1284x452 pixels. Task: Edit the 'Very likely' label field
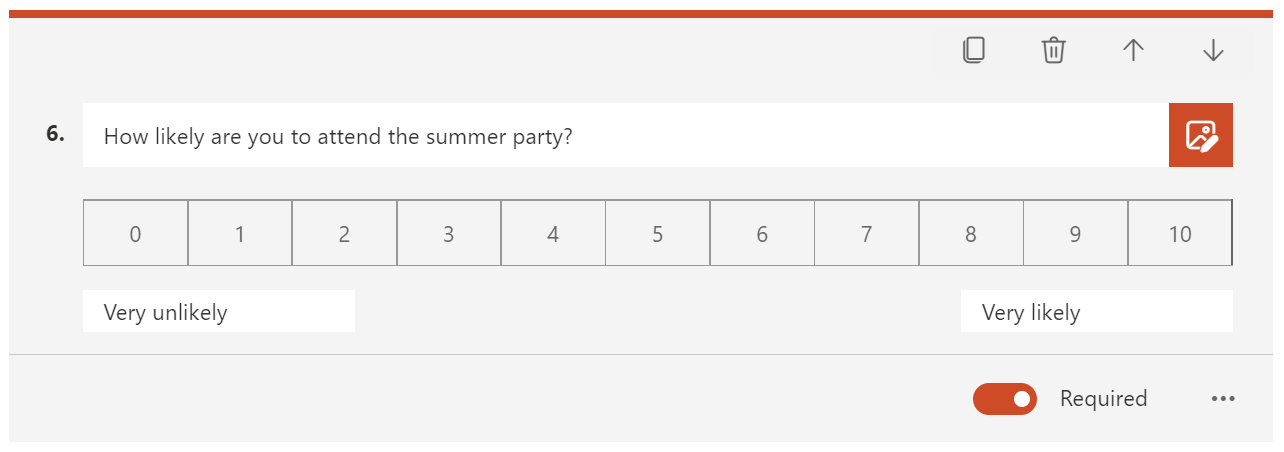click(1097, 312)
